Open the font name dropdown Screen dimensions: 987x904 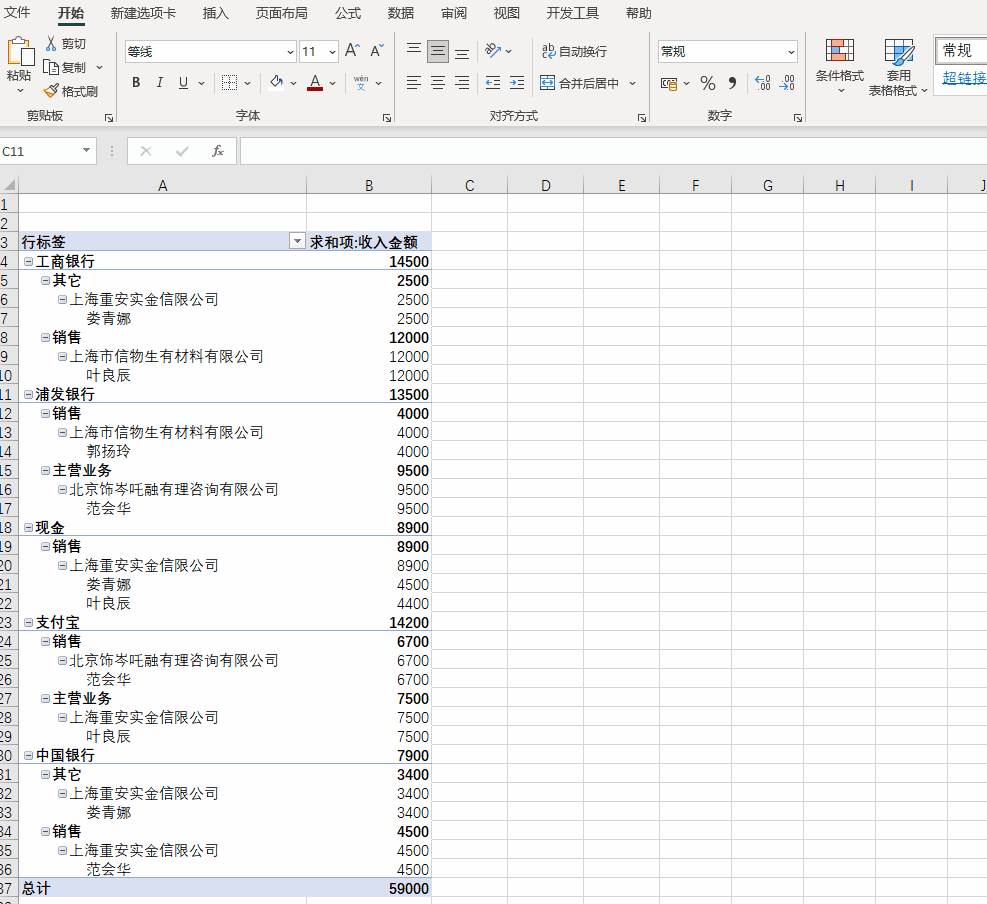290,52
